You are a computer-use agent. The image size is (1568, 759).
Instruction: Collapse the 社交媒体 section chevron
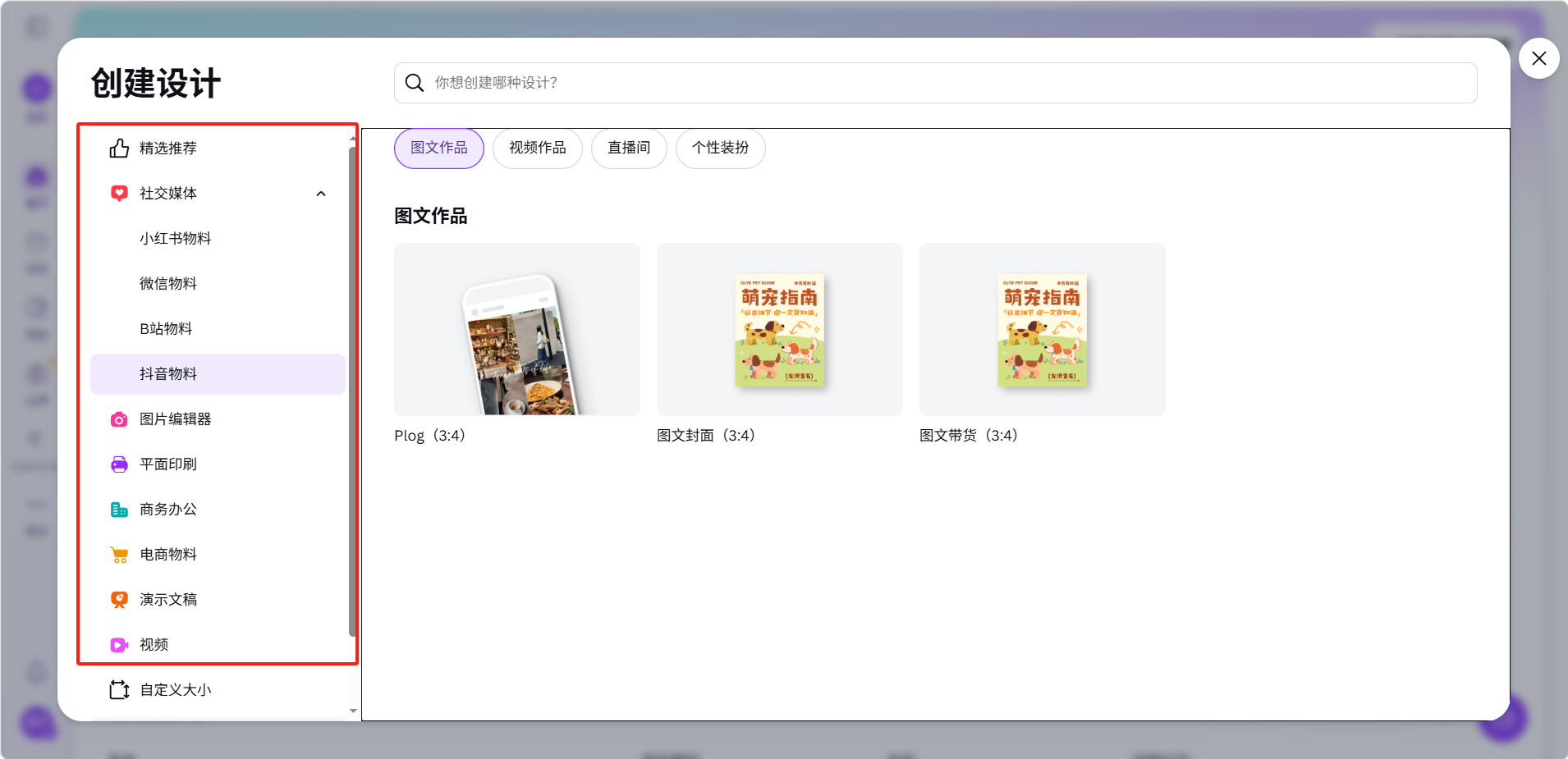[x=321, y=194]
